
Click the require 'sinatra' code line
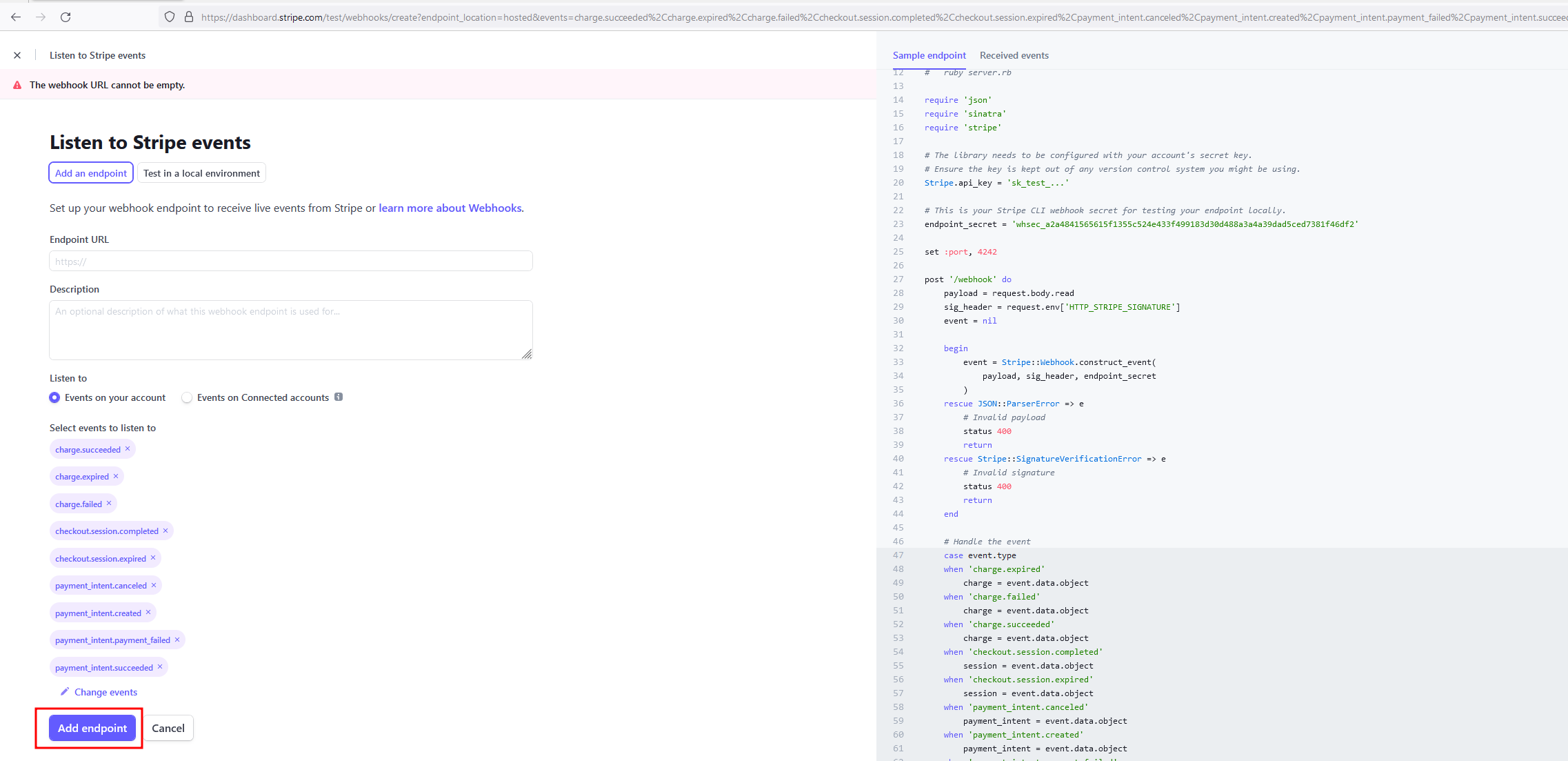coord(965,114)
